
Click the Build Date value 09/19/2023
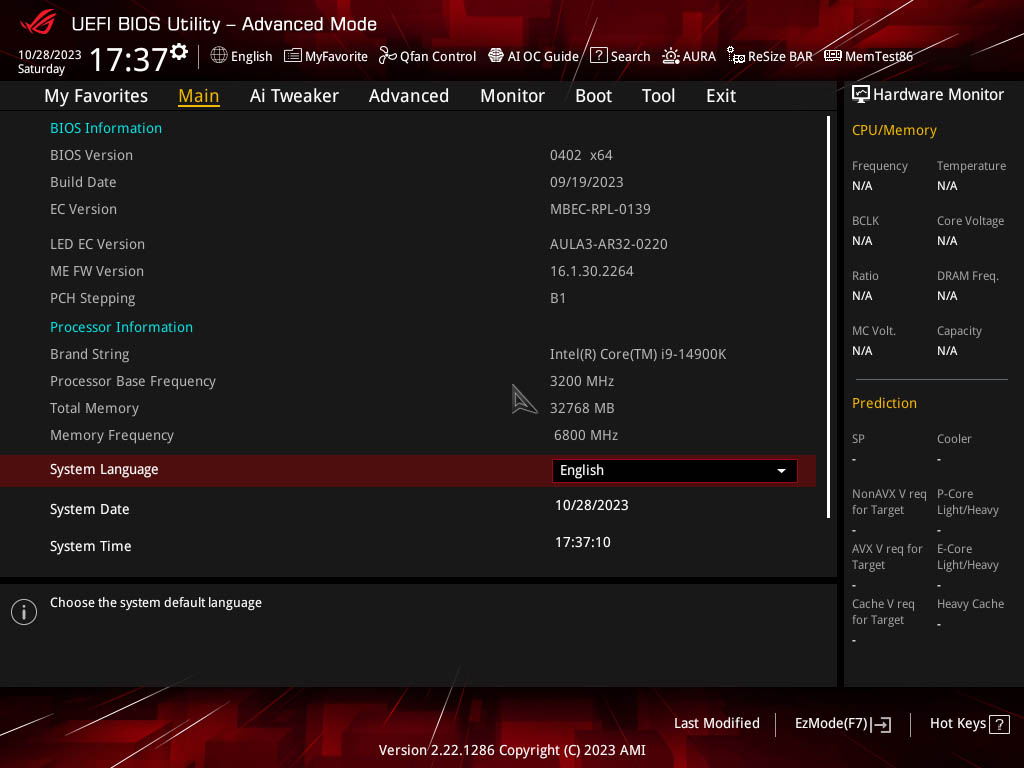(586, 182)
